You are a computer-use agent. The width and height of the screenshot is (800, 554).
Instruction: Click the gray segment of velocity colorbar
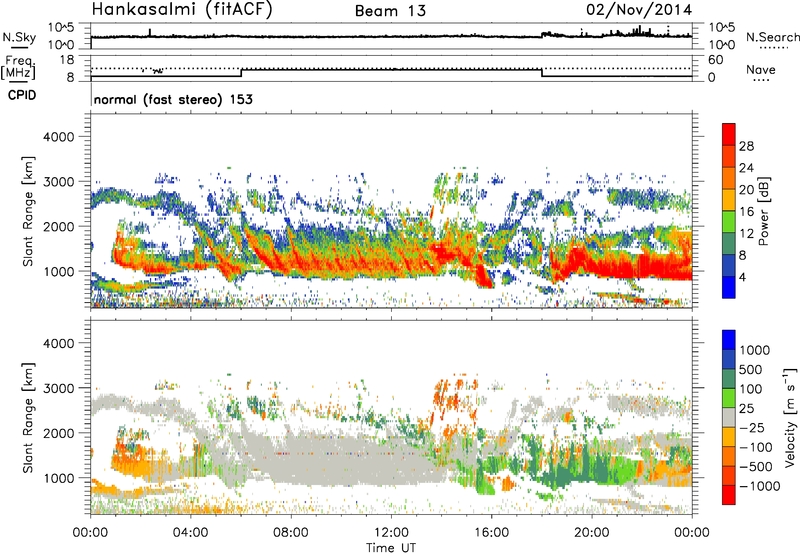(x=729, y=417)
